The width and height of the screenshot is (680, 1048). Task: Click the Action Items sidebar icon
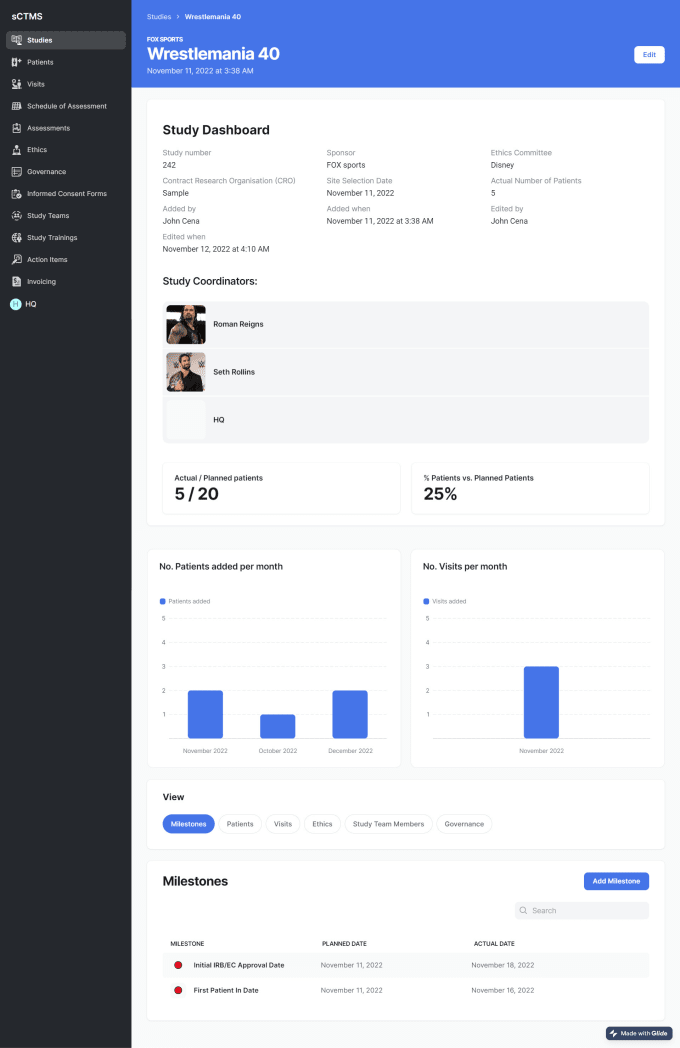click(x=17, y=259)
